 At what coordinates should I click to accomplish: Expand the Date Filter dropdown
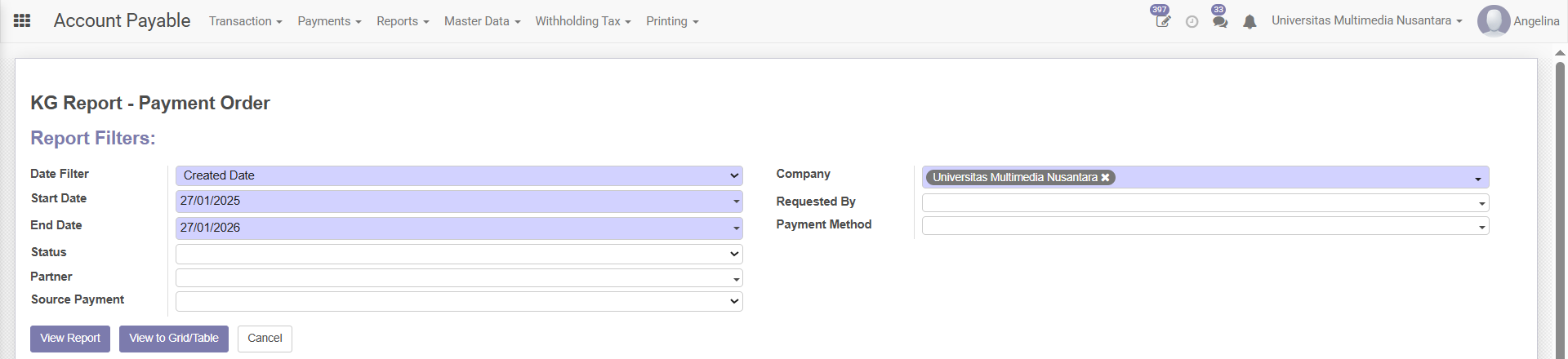click(x=459, y=175)
